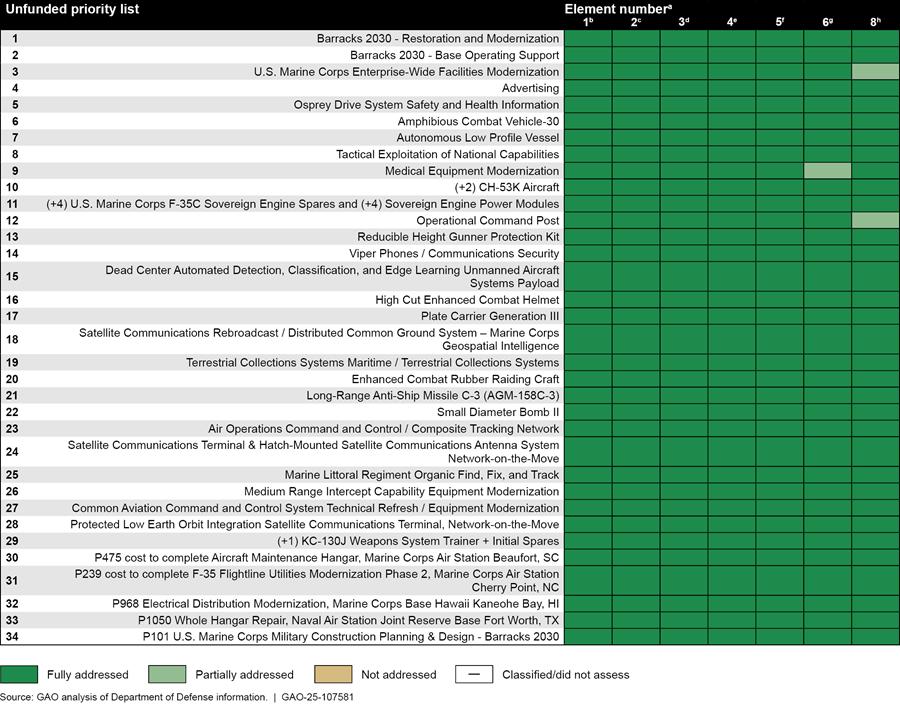Click the light green cell in row 3
The width and height of the screenshot is (900, 704).
point(875,72)
